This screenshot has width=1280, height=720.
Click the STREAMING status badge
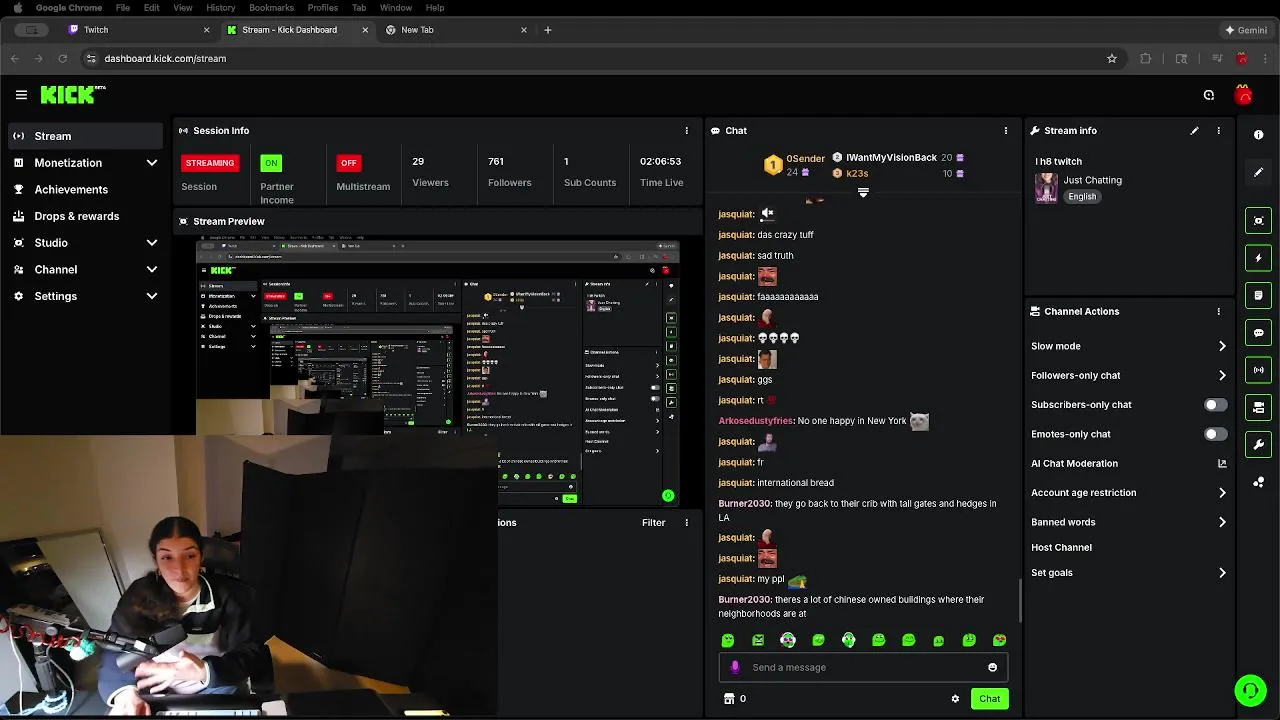click(209, 163)
